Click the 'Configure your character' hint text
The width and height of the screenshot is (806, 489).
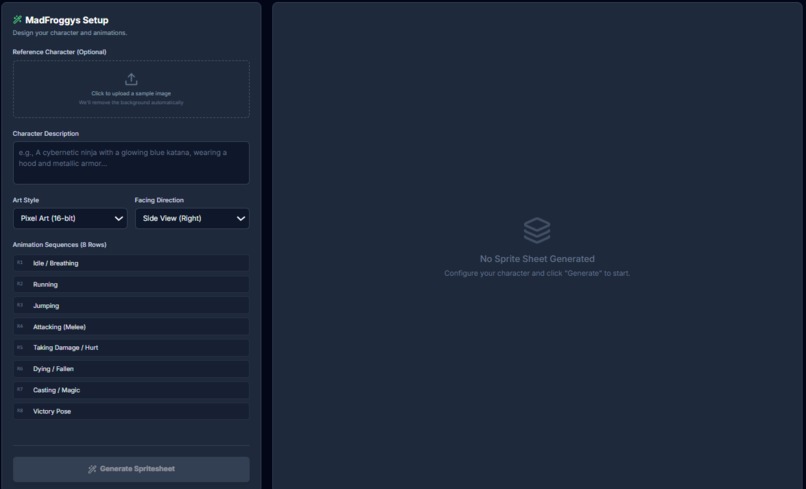537,273
